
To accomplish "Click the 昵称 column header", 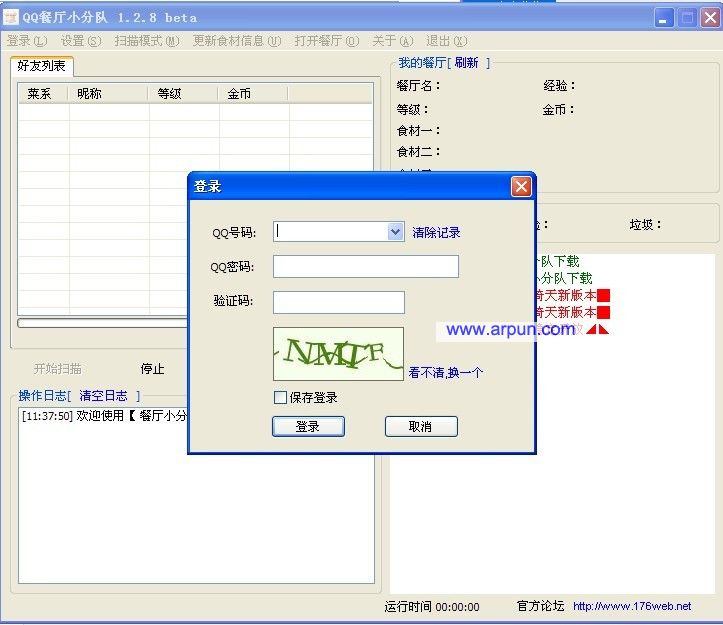I will [108, 94].
